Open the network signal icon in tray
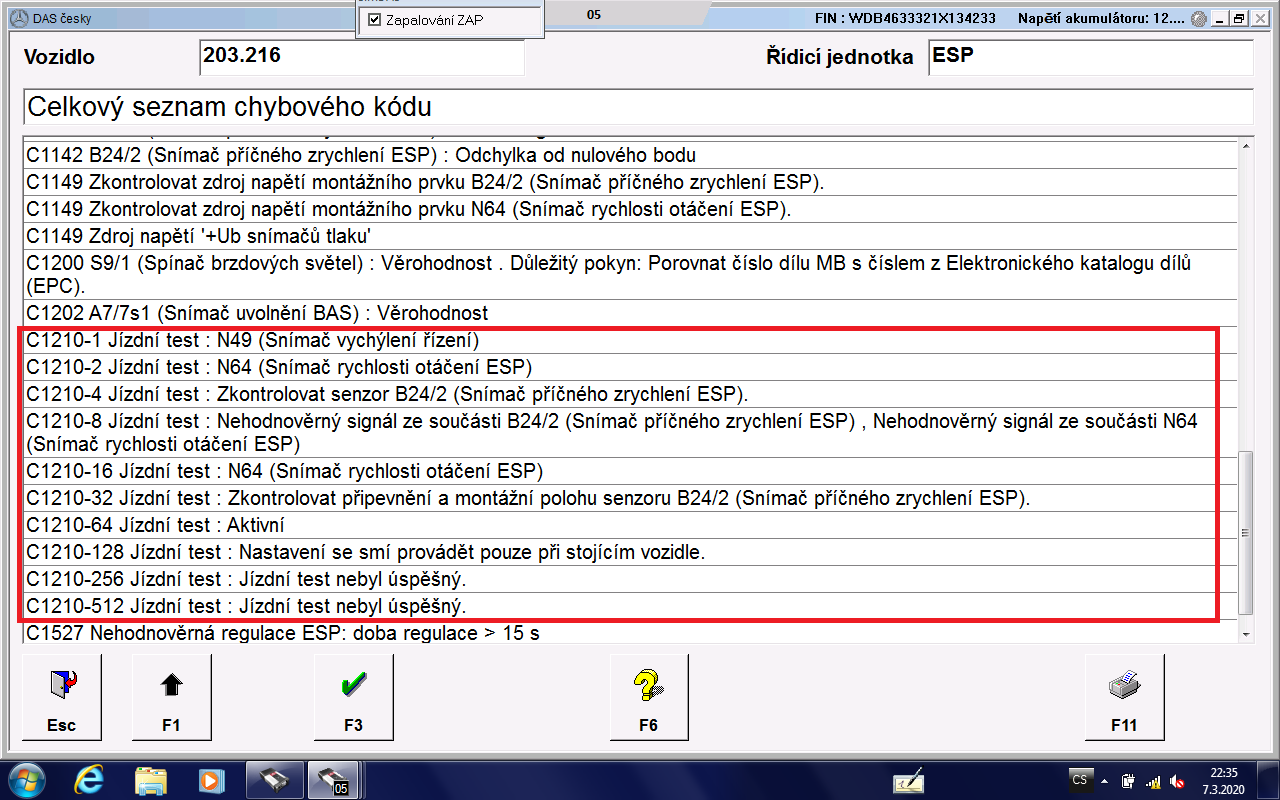The width and height of the screenshot is (1280, 800). 1153,780
